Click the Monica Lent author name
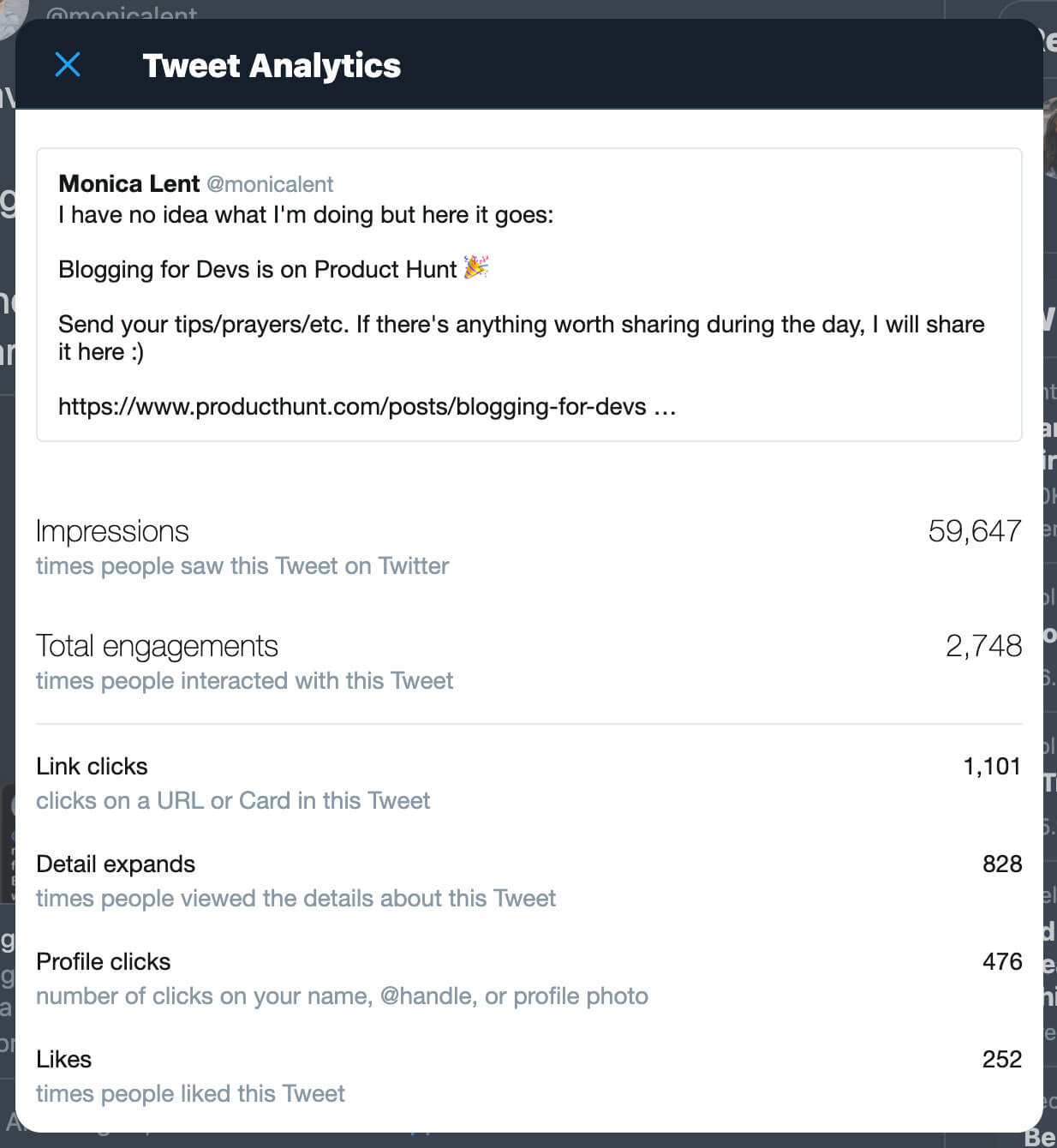Image resolution: width=1057 pixels, height=1148 pixels. [x=128, y=183]
